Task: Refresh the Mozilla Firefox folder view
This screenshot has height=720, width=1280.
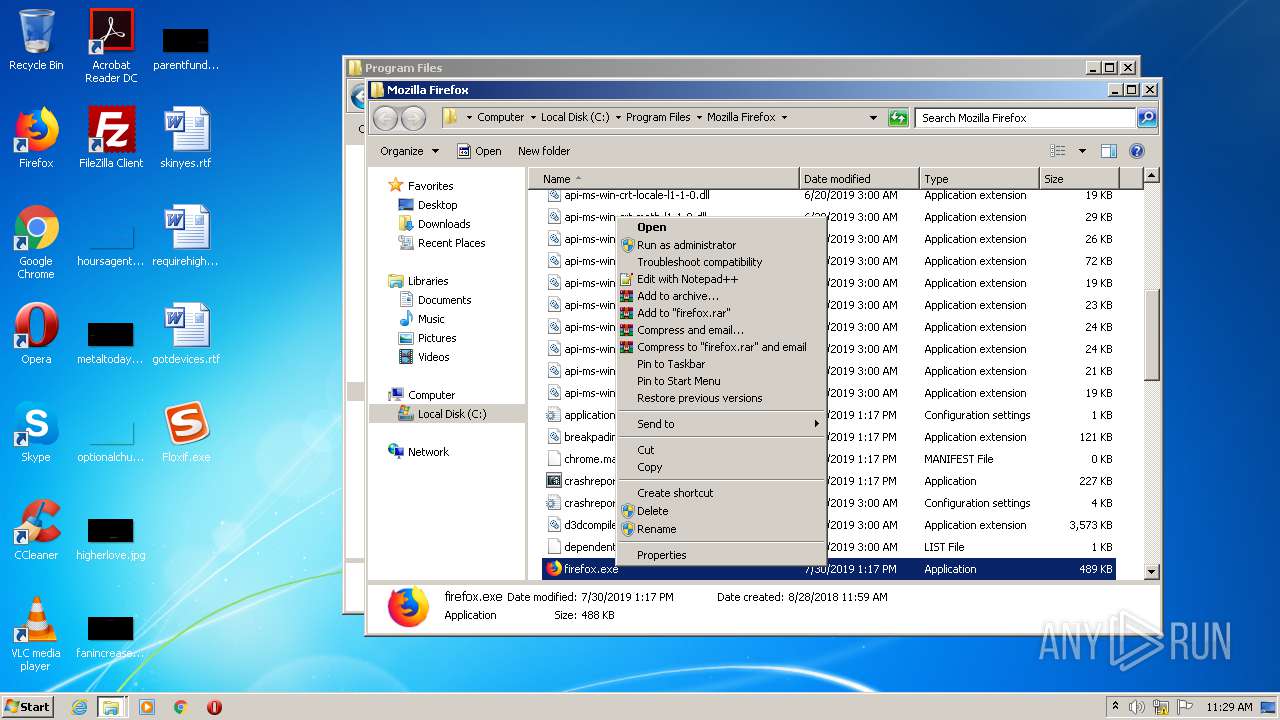Action: pyautogui.click(x=898, y=118)
